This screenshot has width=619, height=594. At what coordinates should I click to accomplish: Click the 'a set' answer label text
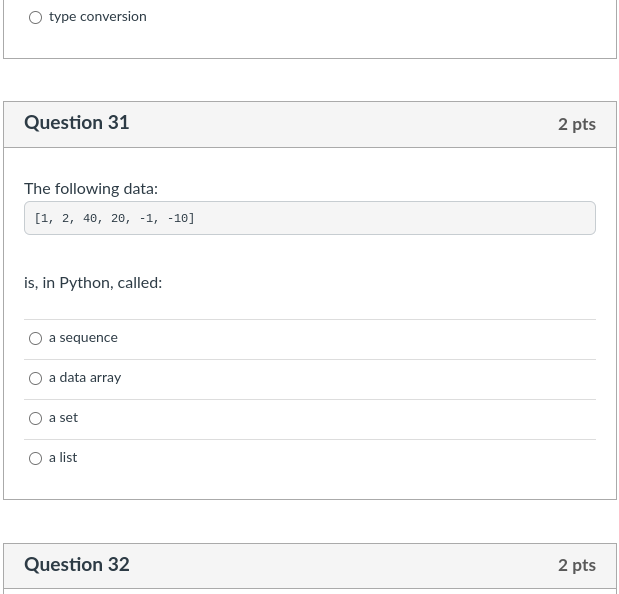63,418
